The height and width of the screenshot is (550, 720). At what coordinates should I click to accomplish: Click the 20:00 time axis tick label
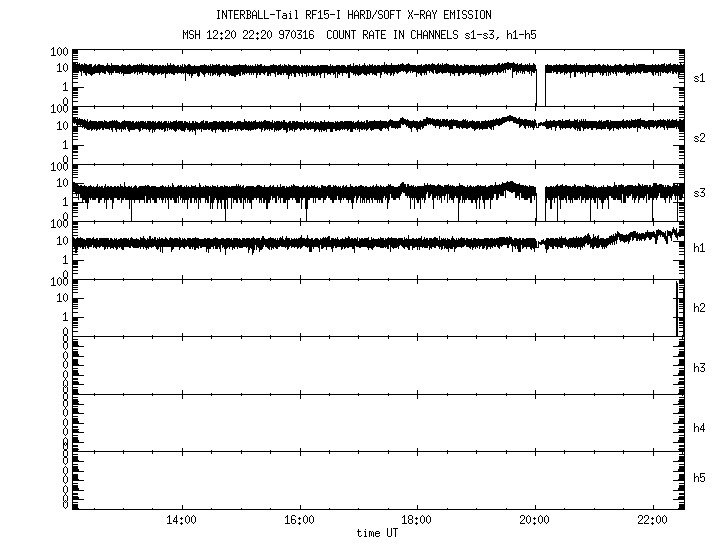534,521
